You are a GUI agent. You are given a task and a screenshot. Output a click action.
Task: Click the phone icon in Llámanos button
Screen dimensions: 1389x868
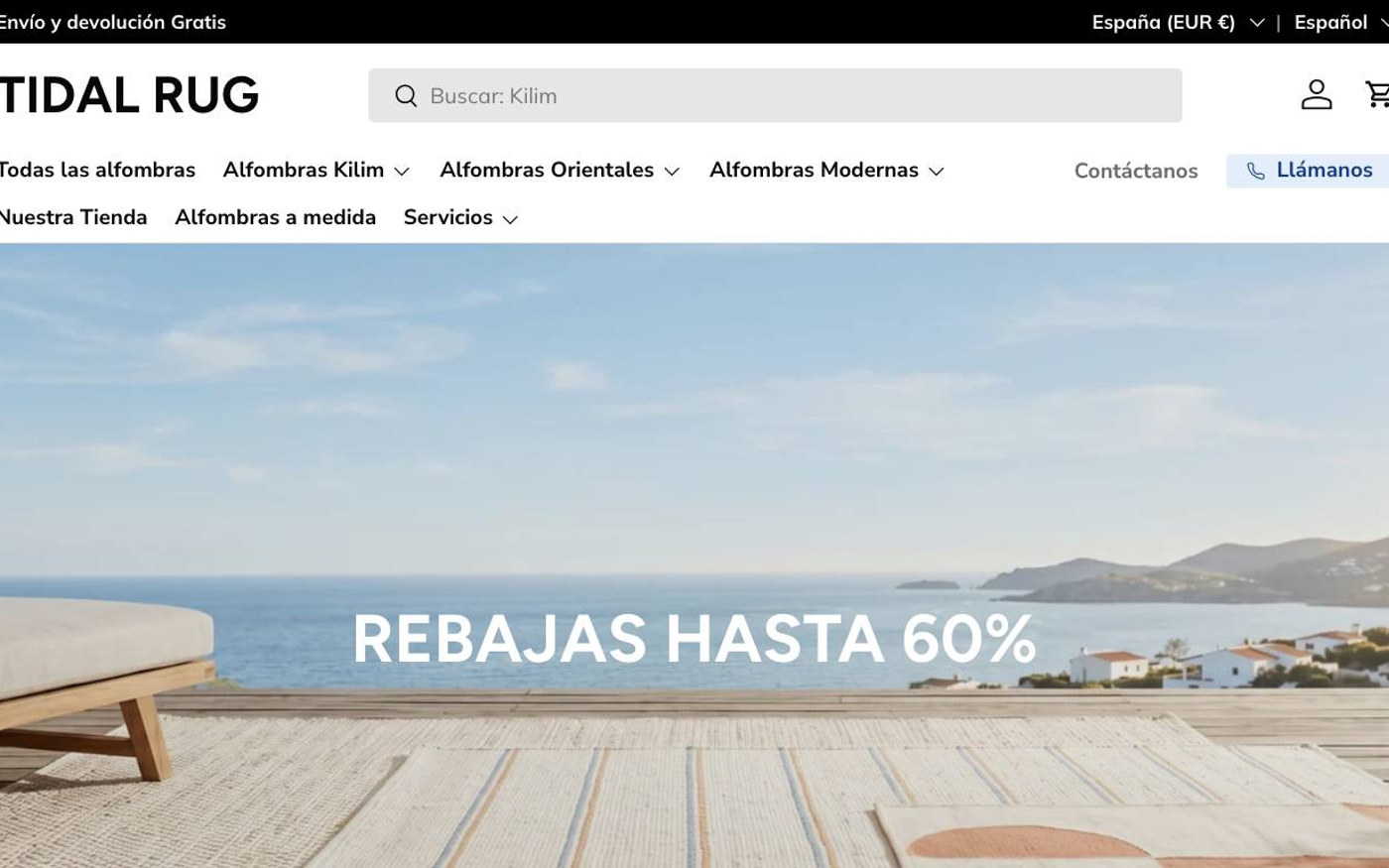click(1255, 171)
